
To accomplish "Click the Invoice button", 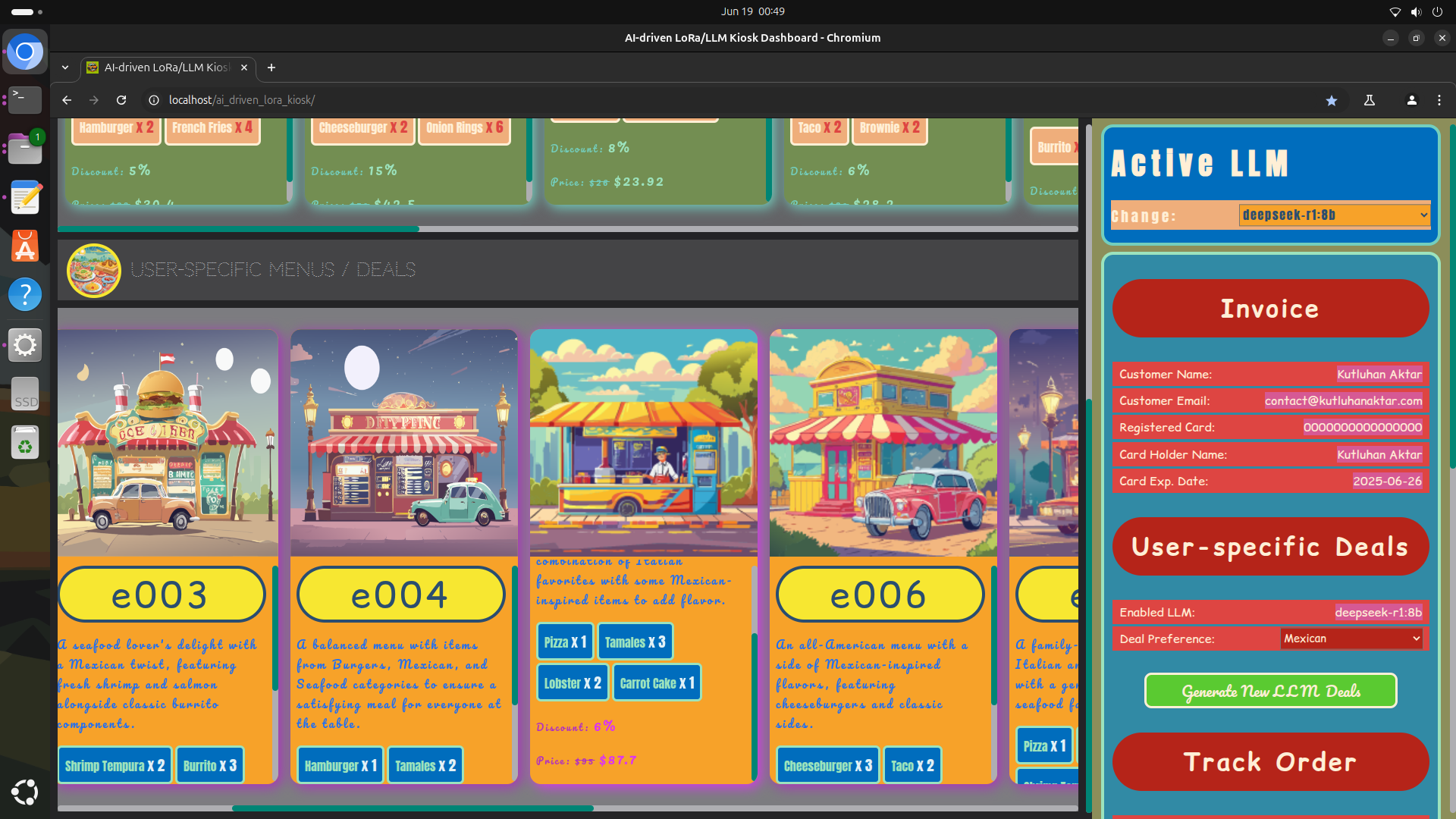I will pos(1270,309).
